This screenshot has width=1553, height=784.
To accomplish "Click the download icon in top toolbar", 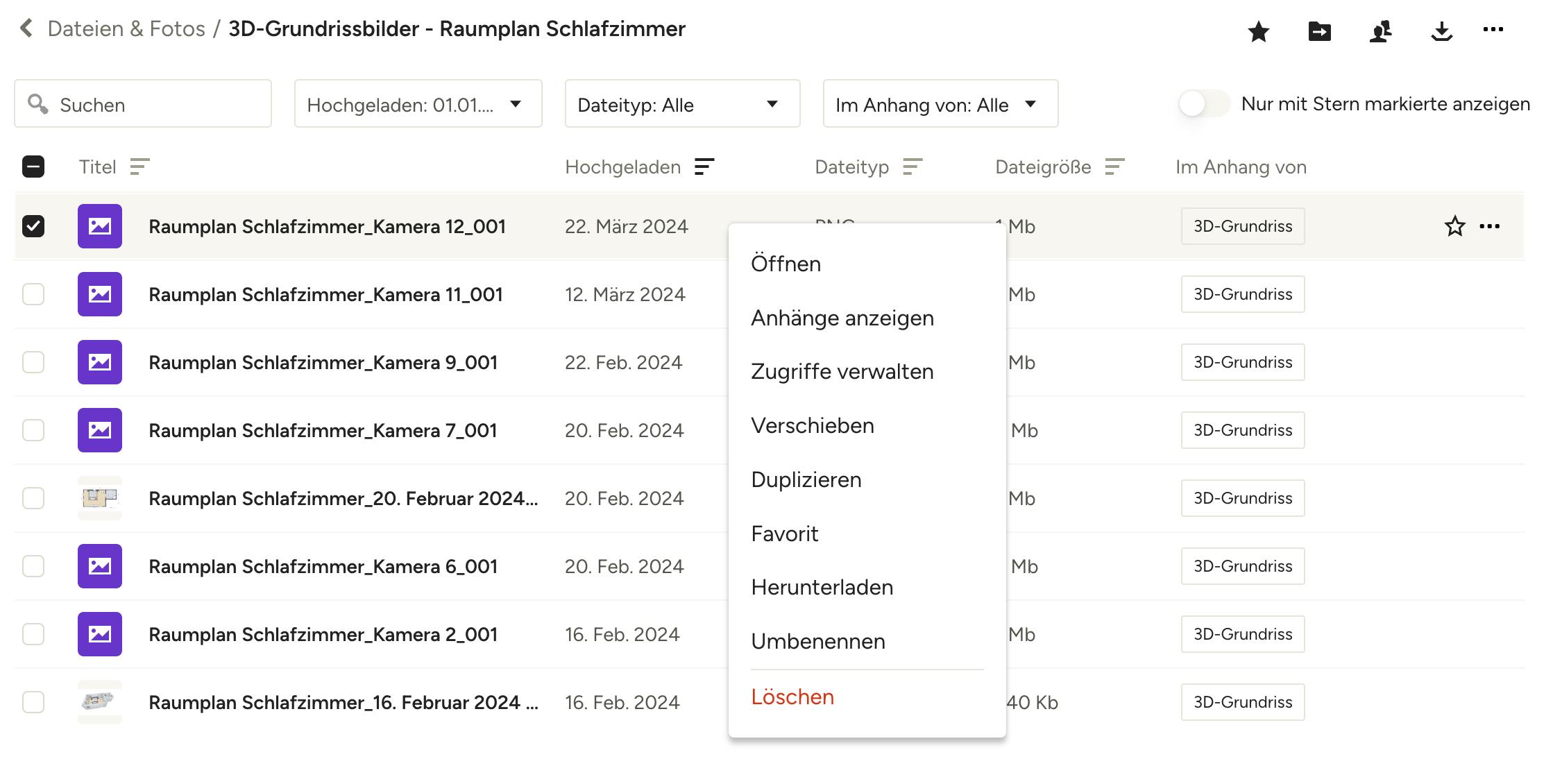I will tap(1442, 31).
